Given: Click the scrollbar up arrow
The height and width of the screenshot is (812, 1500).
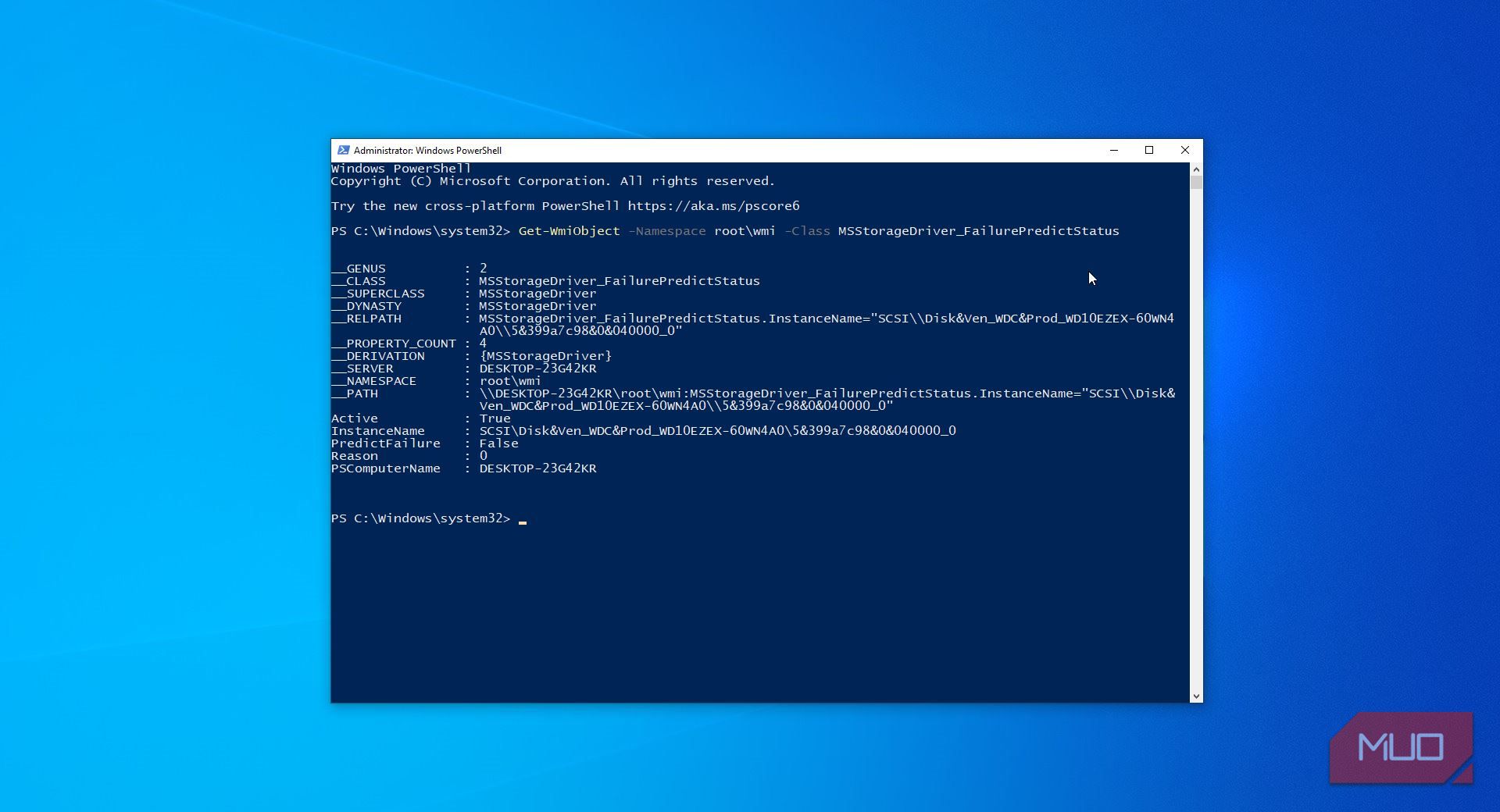Looking at the screenshot, I should point(1196,169).
